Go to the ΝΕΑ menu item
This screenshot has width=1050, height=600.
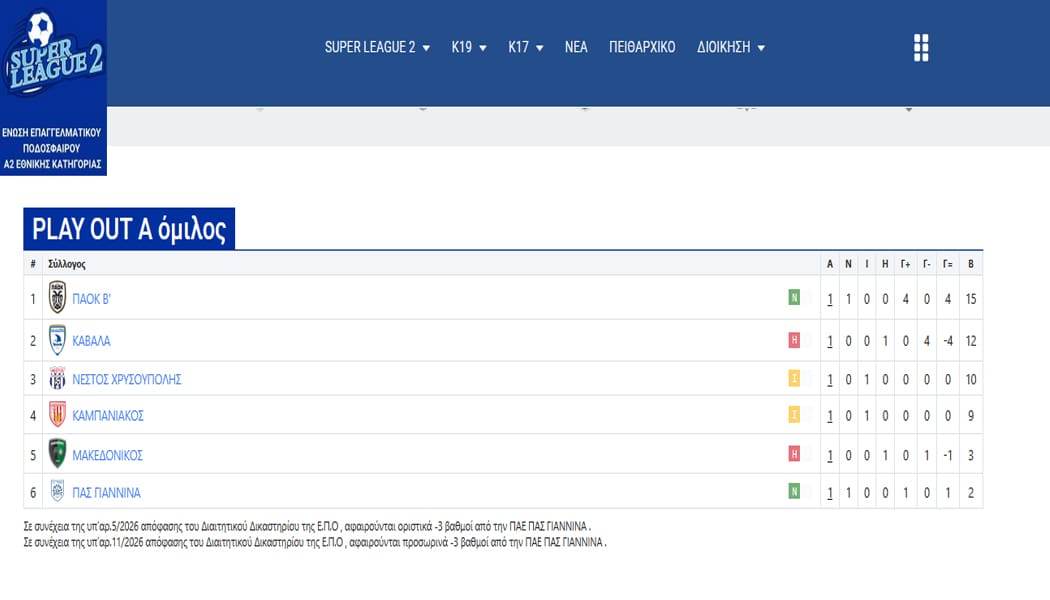(x=576, y=47)
